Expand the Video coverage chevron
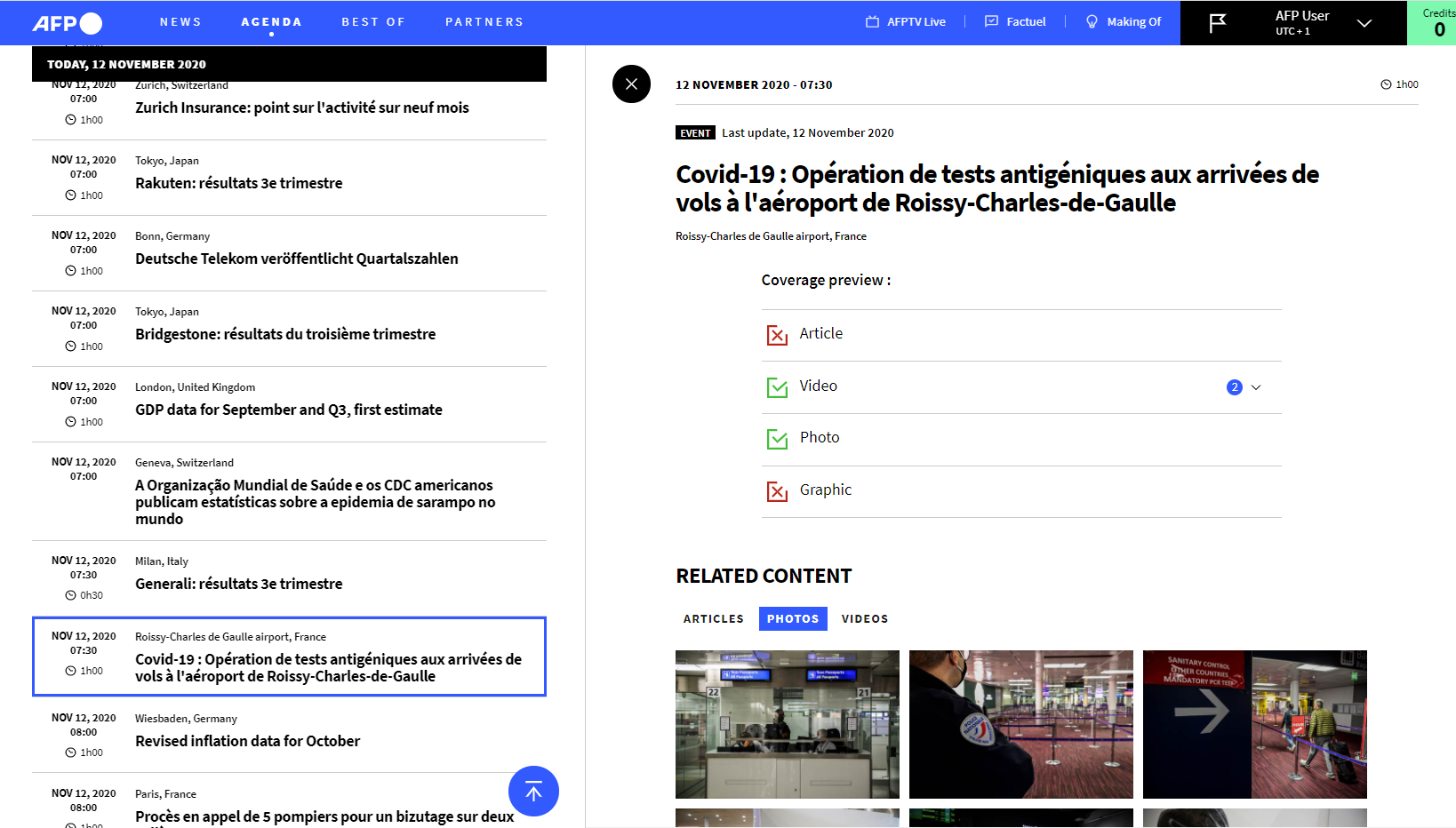 pos(1256,387)
